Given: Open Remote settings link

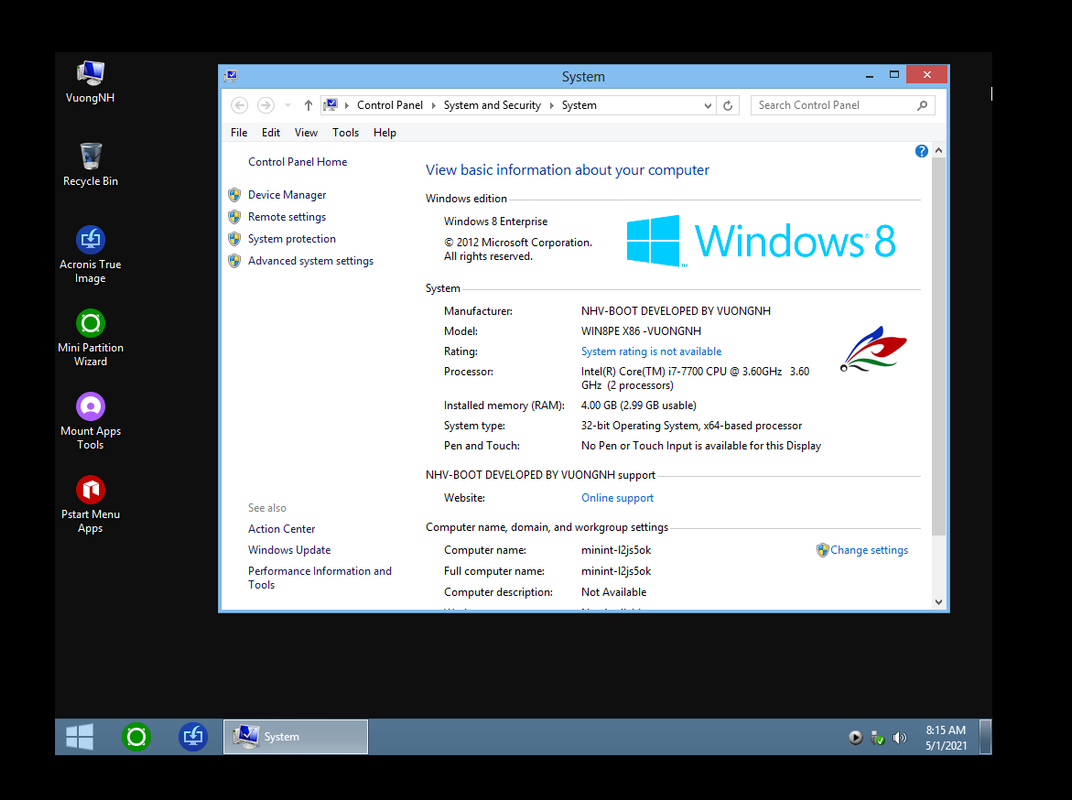Looking at the screenshot, I should pyautogui.click(x=287, y=217).
